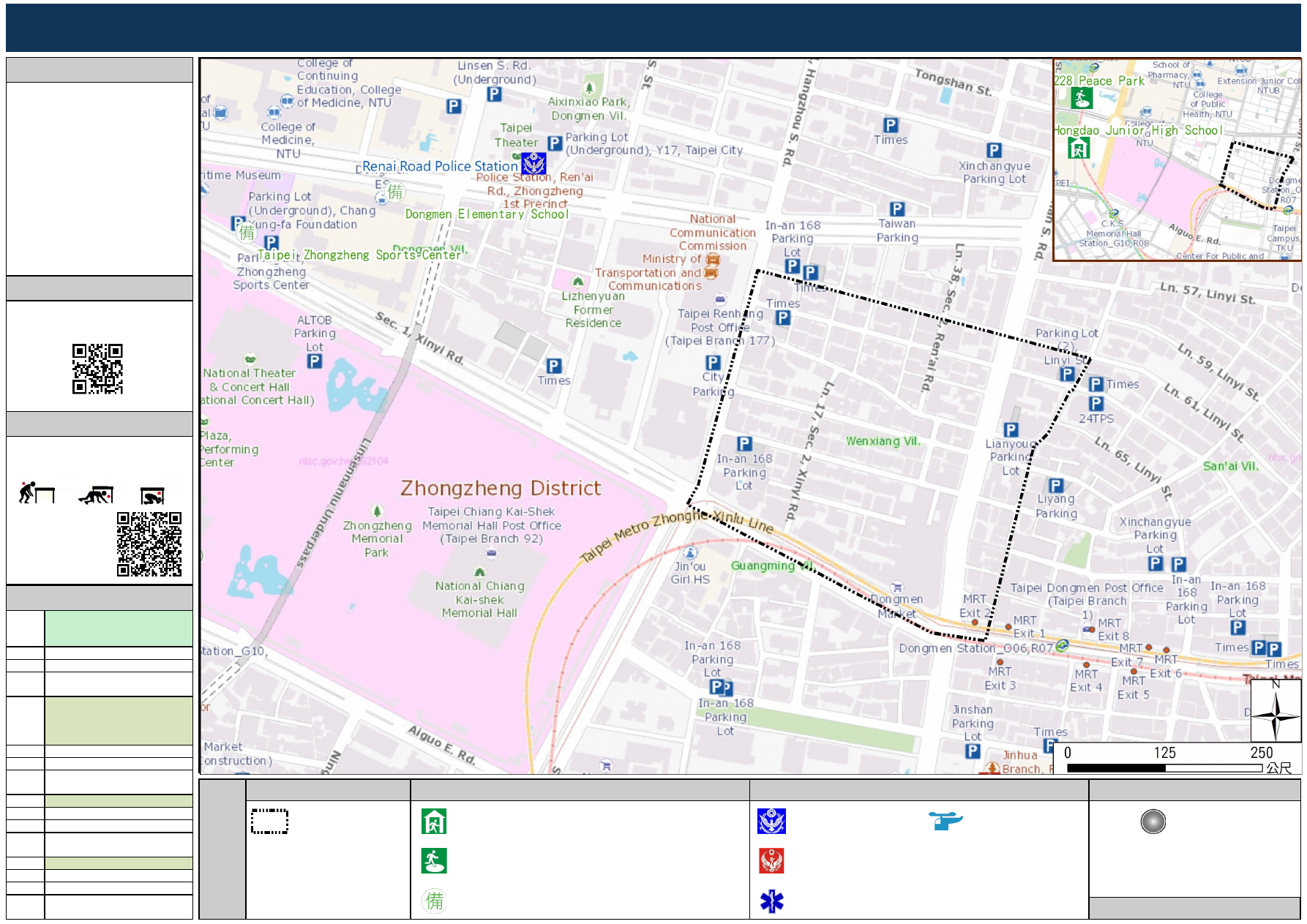This screenshot has width=1307, height=924.
Task: Click the blue police badge in the legend
Action: point(771,821)
